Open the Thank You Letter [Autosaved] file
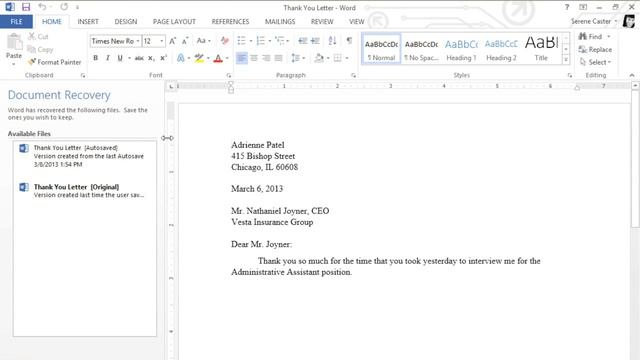 pyautogui.click(x=84, y=156)
